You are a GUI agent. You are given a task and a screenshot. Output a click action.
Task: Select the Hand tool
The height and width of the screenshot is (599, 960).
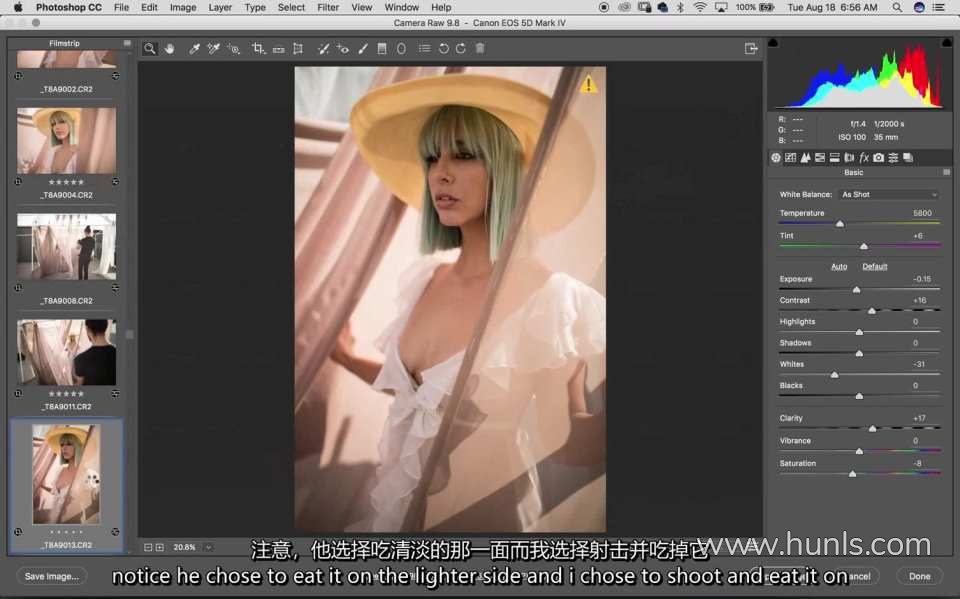point(170,48)
